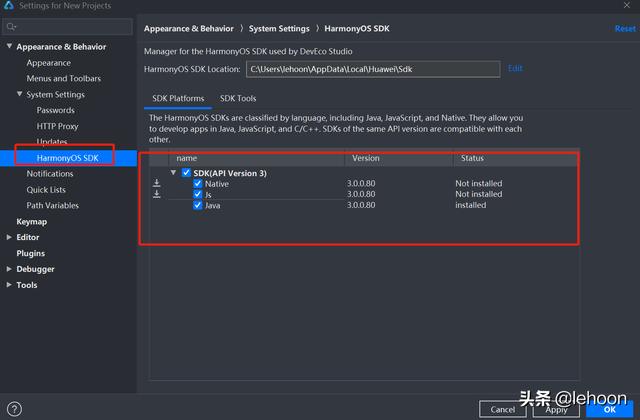Image resolution: width=640 pixels, height=420 pixels.
Task: Click Appearance & Behavior in breadcrumb
Action: 189,29
